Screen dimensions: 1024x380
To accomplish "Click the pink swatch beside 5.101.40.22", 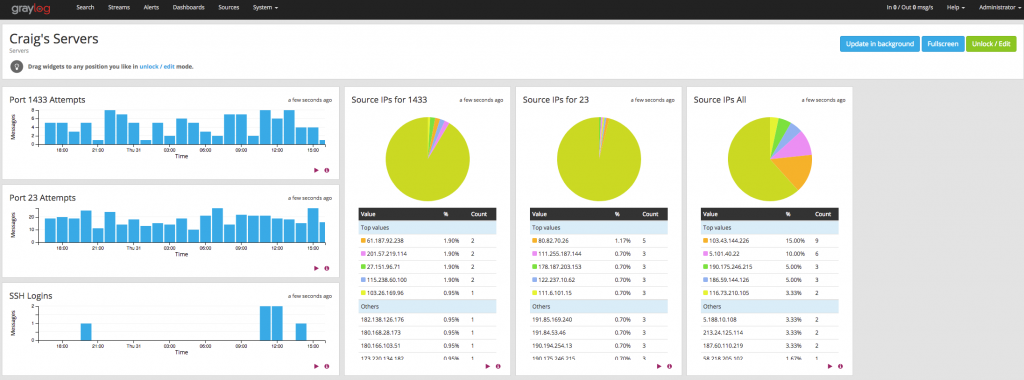I will tap(705, 253).
